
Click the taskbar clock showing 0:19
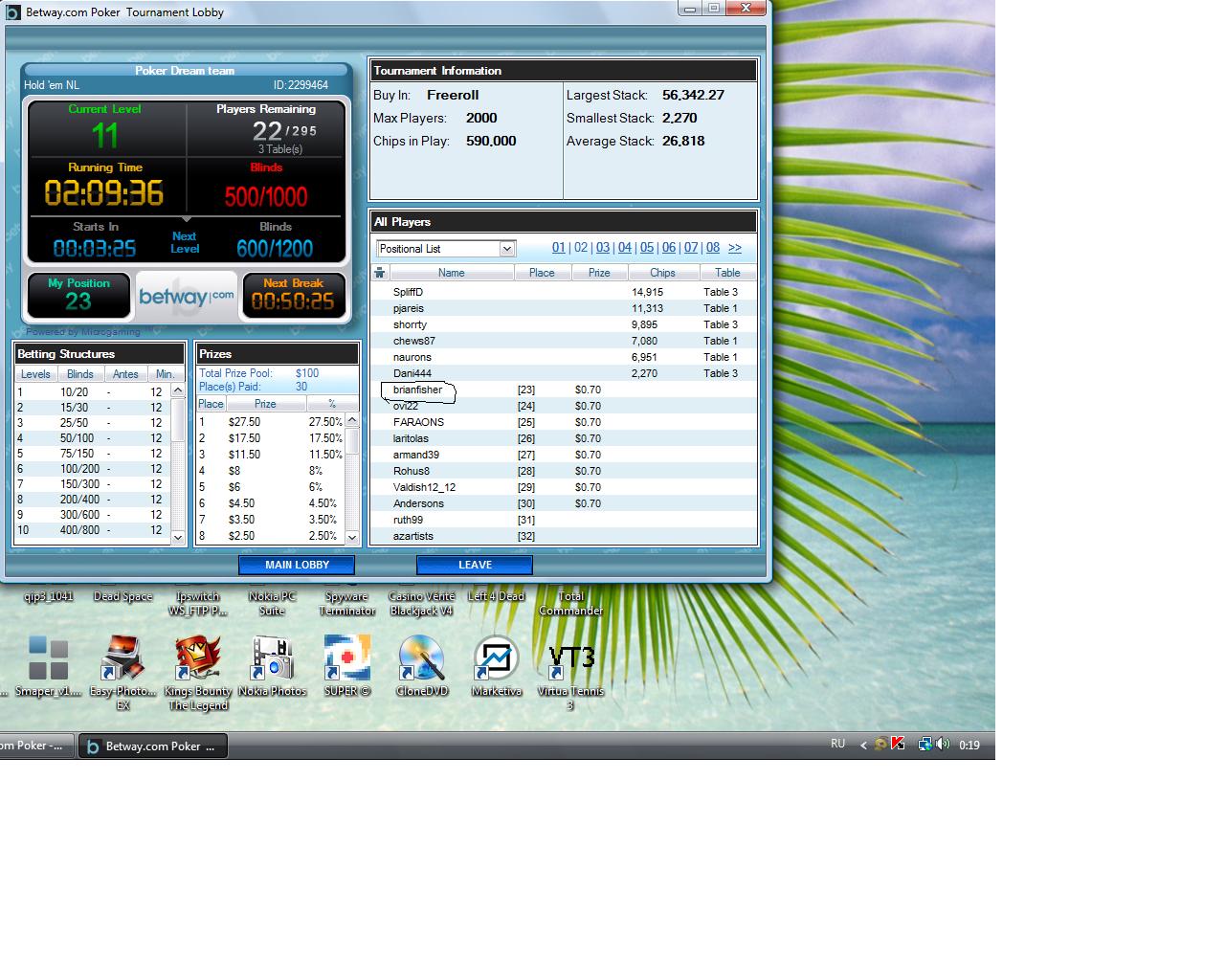(x=969, y=745)
